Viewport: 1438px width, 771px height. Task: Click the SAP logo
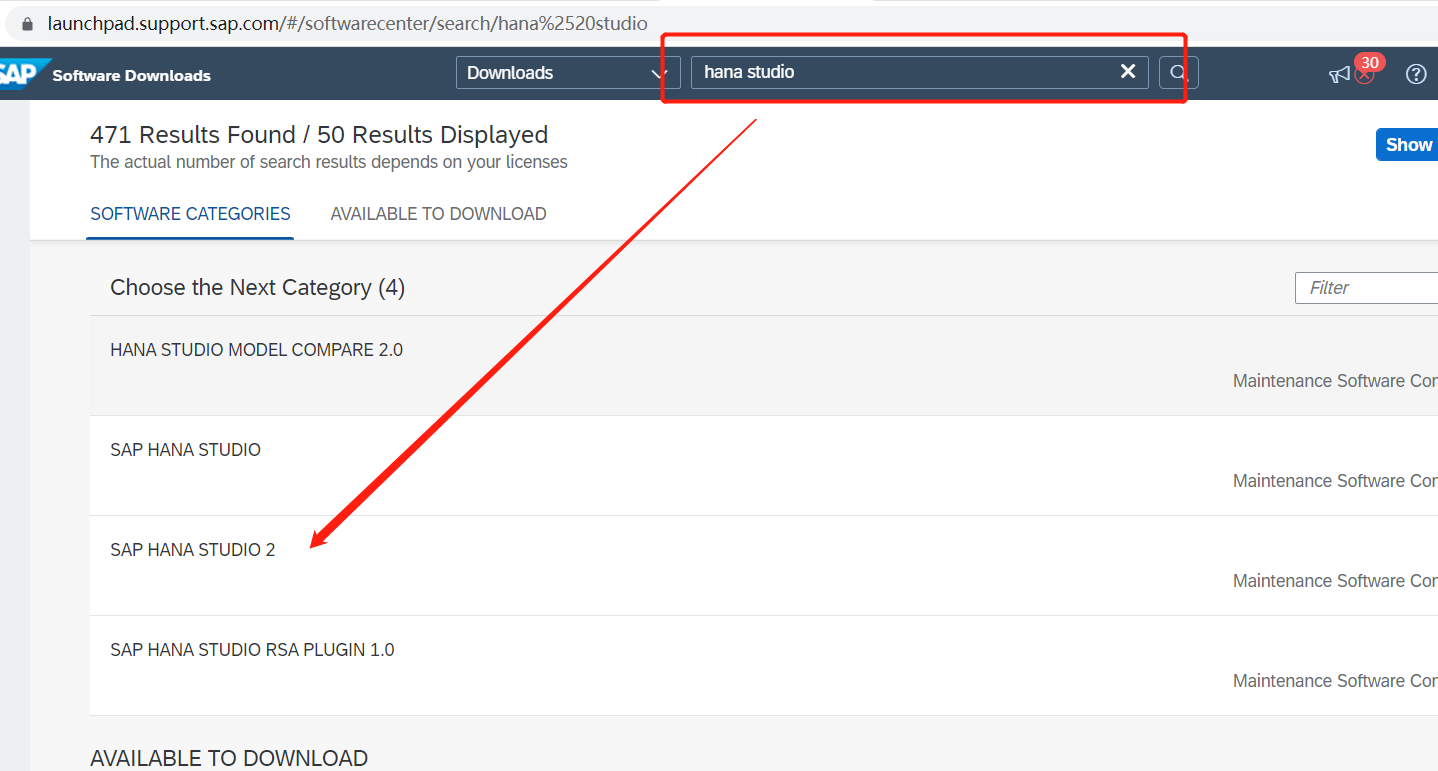pyautogui.click(x=18, y=75)
